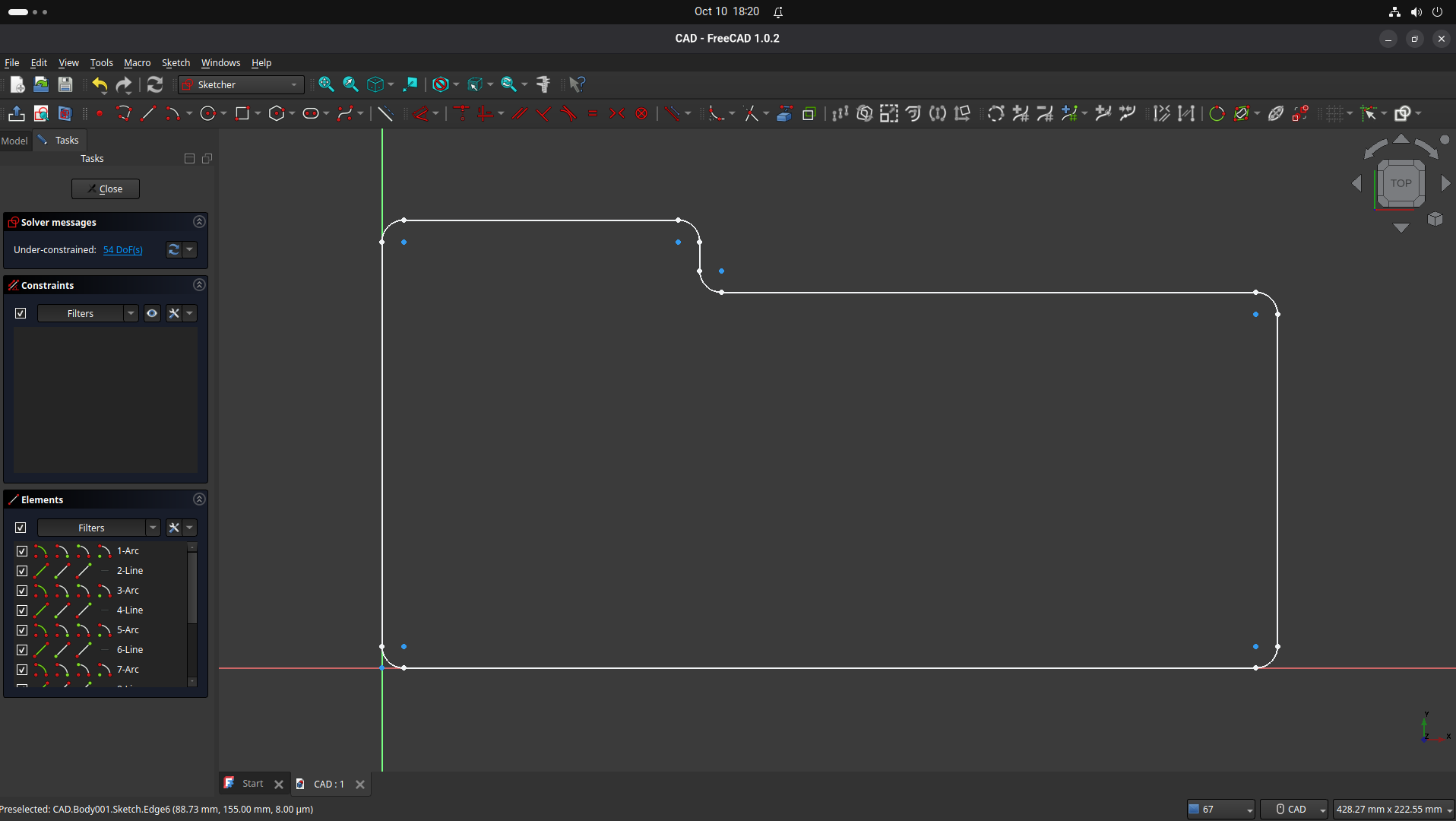1456x821 pixels.
Task: Toggle constraints visibility eye icon
Action: (x=152, y=313)
